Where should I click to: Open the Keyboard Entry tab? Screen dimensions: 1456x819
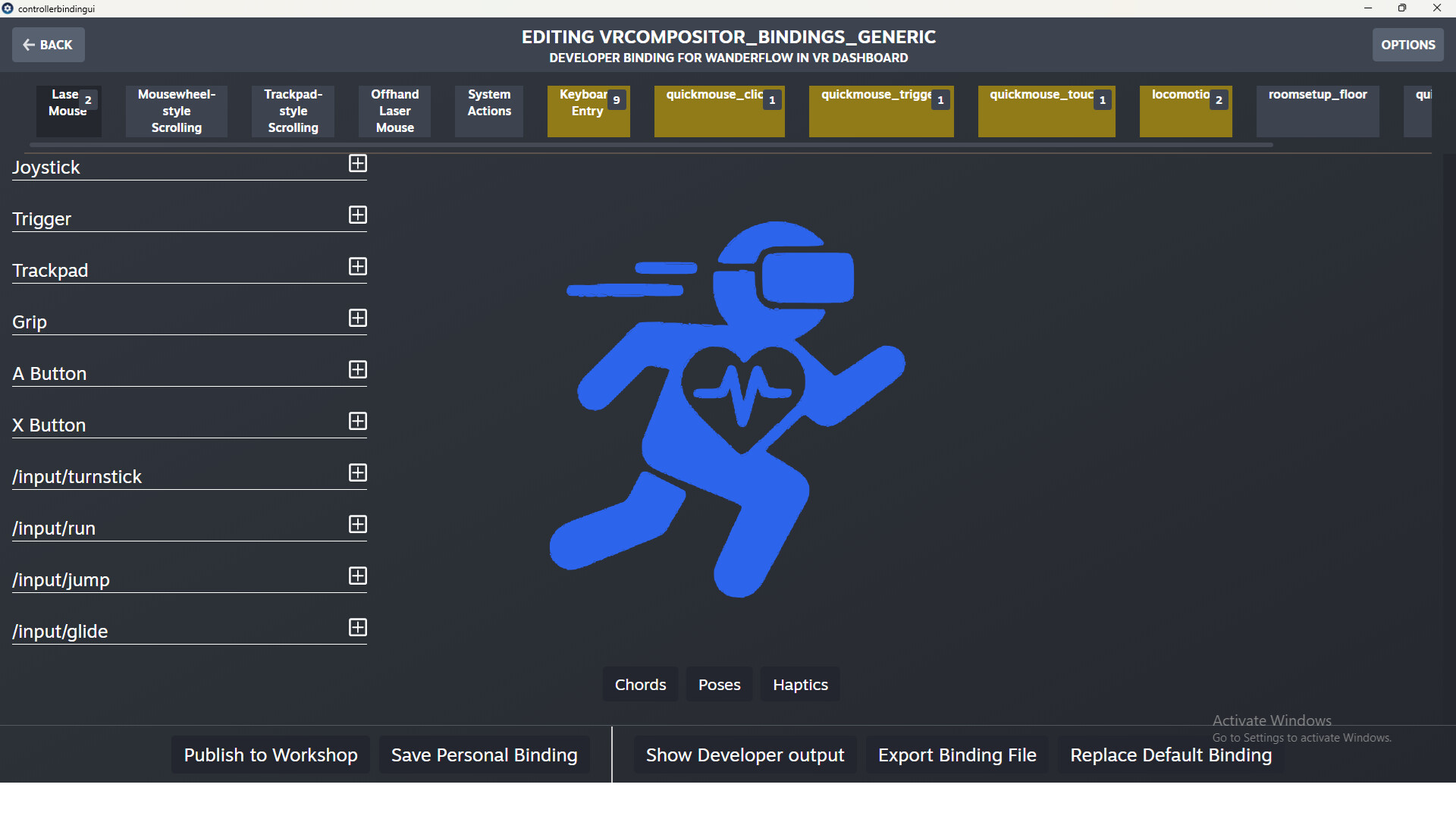click(588, 111)
